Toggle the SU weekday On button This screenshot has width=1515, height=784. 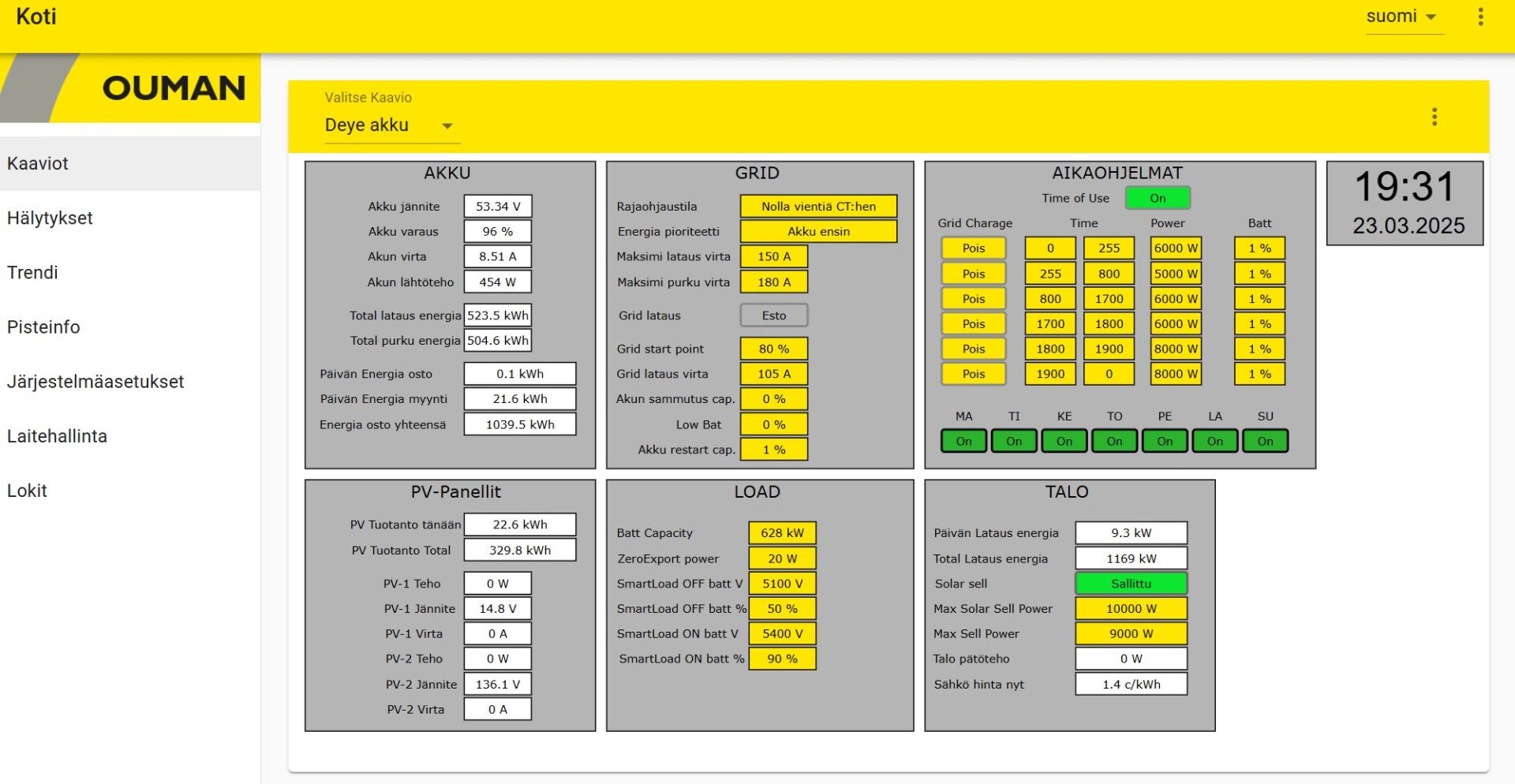point(1265,441)
